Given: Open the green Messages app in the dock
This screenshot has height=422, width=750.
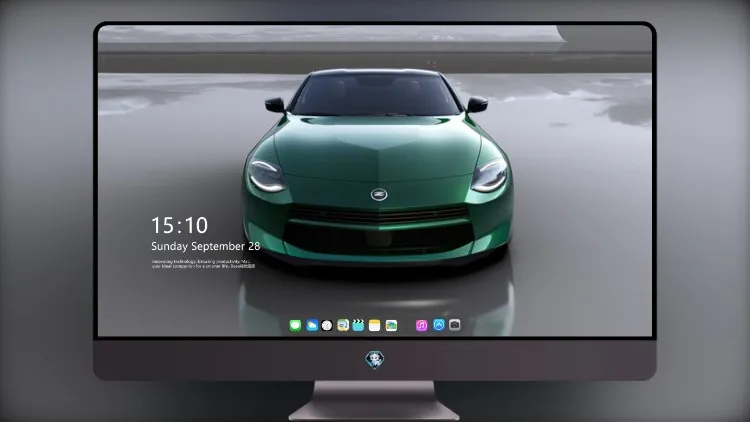Looking at the screenshot, I should pos(295,325).
